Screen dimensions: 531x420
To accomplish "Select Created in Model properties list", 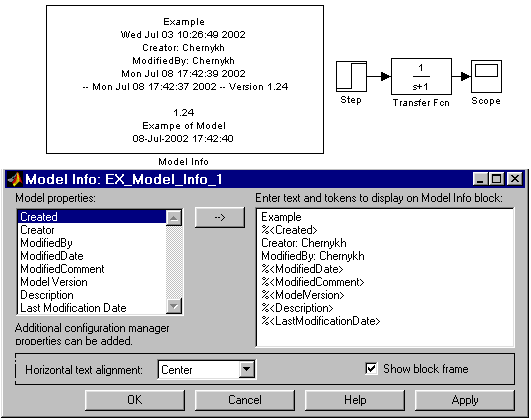I will (x=92, y=217).
